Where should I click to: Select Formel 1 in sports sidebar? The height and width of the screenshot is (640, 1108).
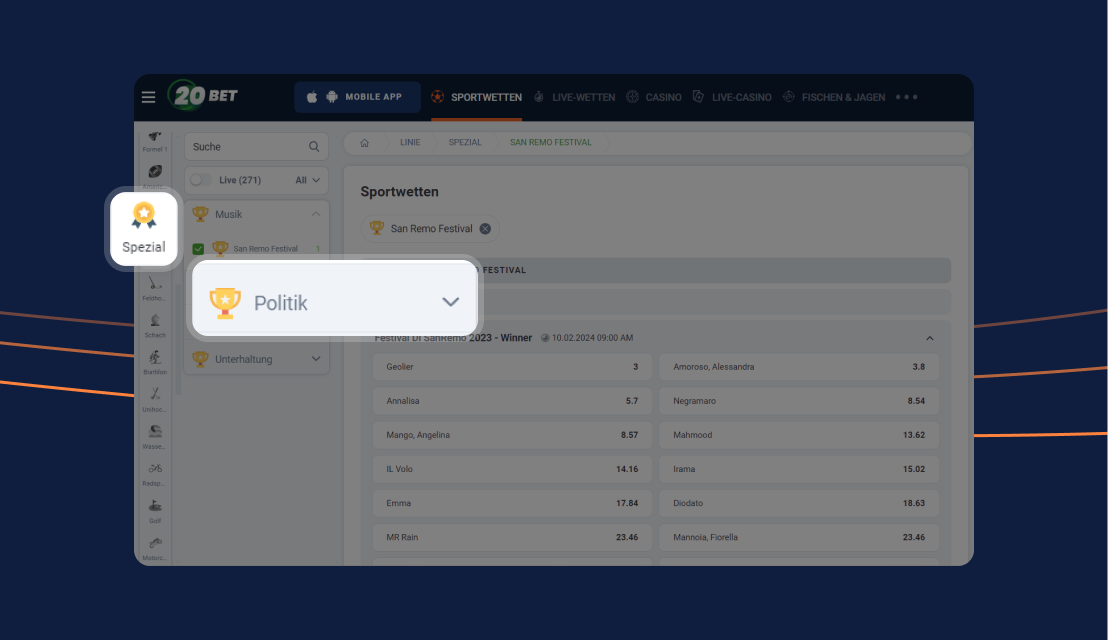click(x=155, y=141)
